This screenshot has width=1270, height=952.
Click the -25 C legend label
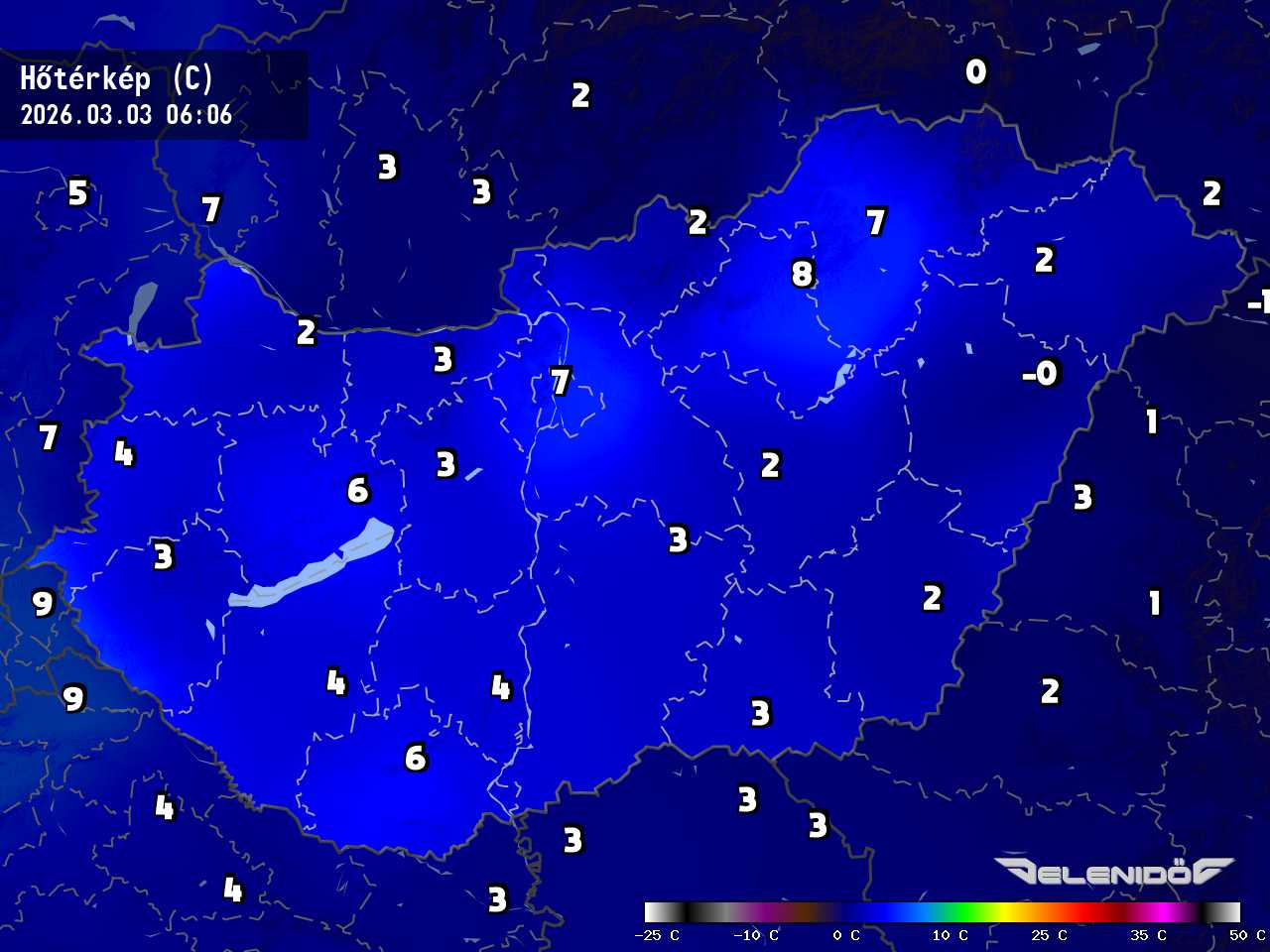click(x=657, y=935)
